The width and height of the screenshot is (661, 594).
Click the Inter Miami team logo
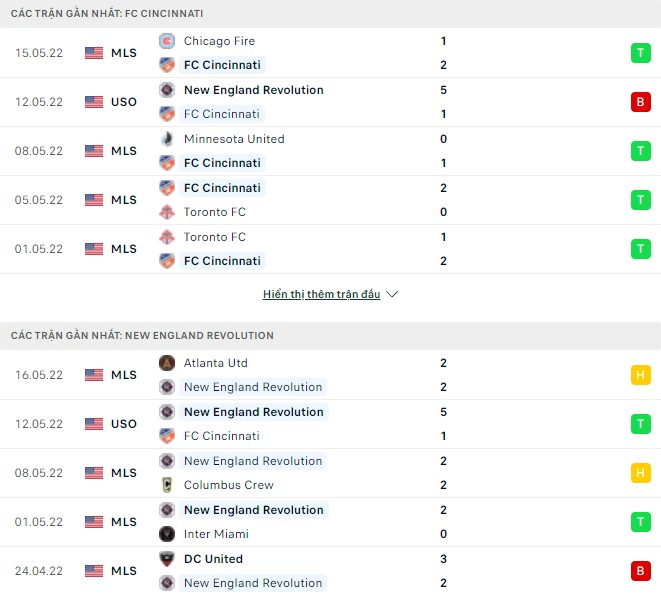(167, 534)
